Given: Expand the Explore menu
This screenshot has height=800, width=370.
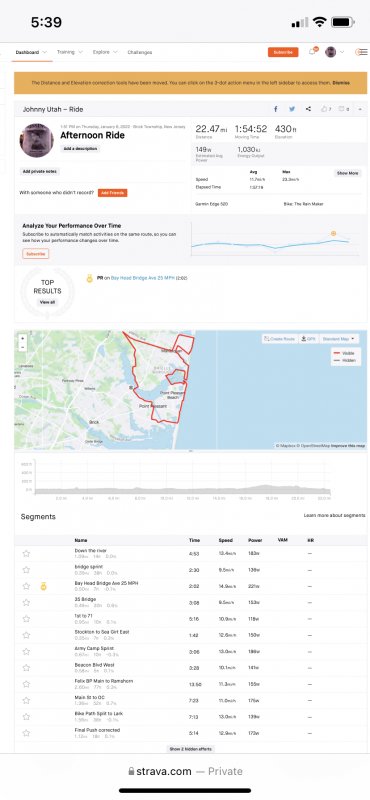Looking at the screenshot, I should 105,52.
